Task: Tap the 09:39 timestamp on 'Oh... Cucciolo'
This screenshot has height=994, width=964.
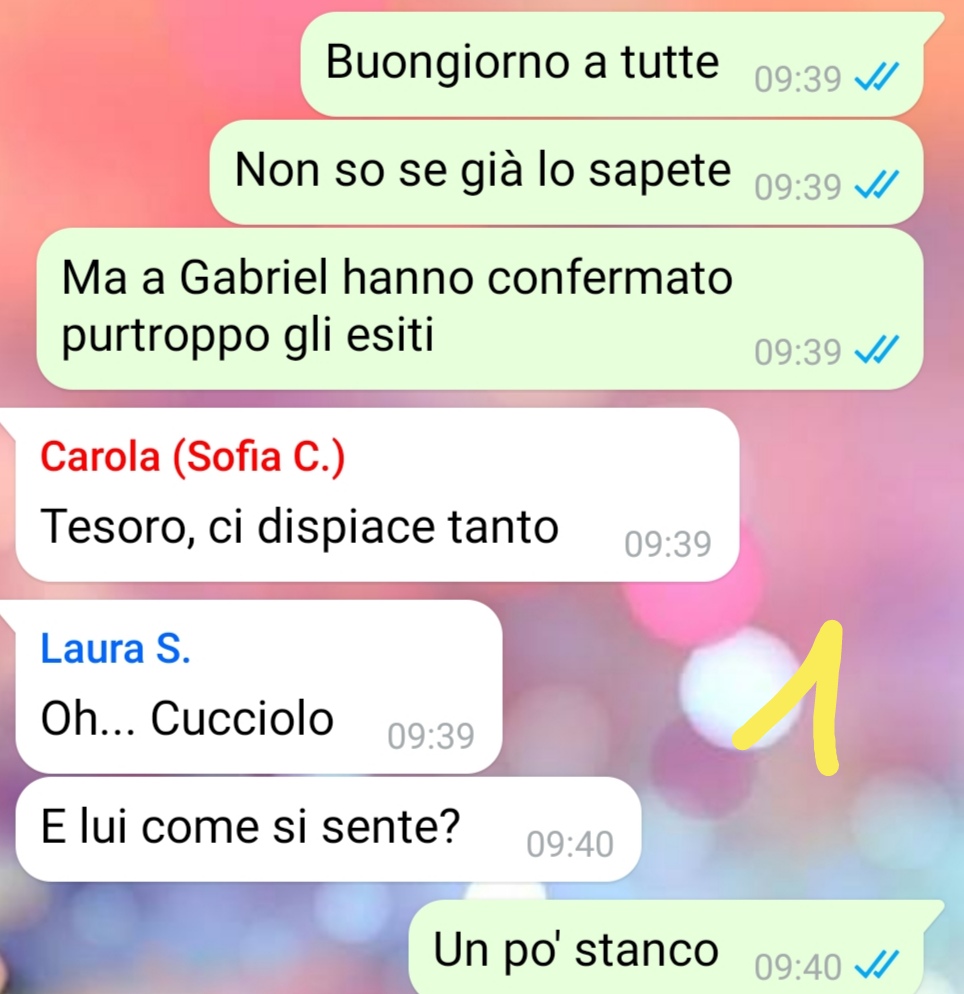Action: (x=431, y=736)
